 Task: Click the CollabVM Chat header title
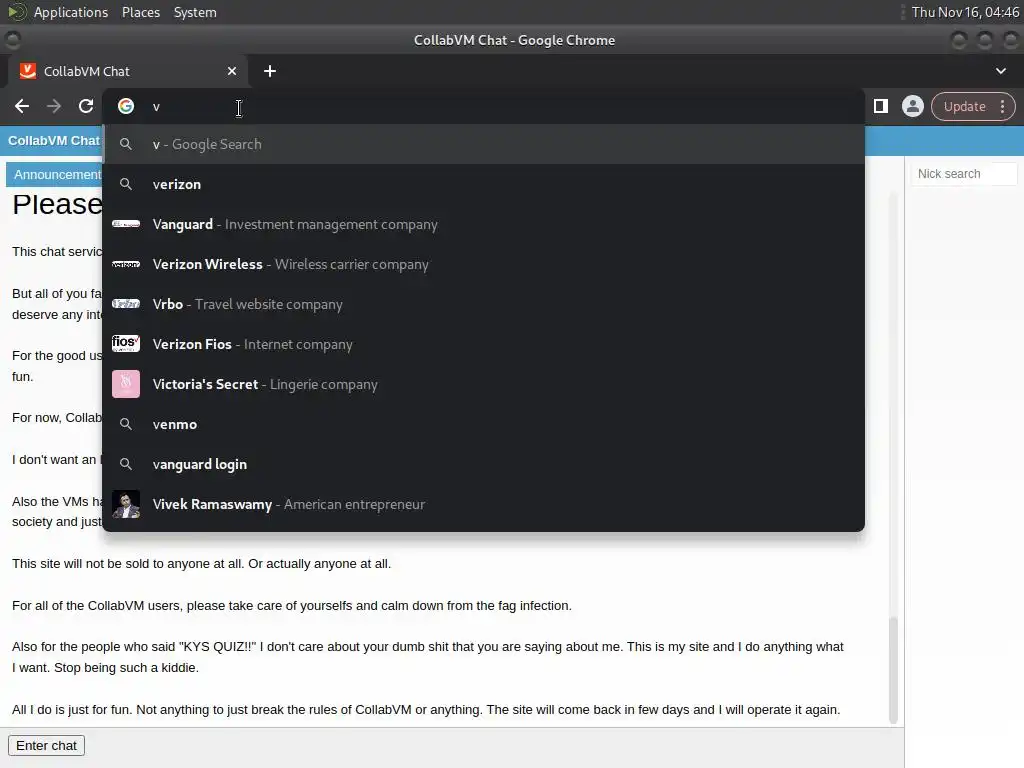54,140
